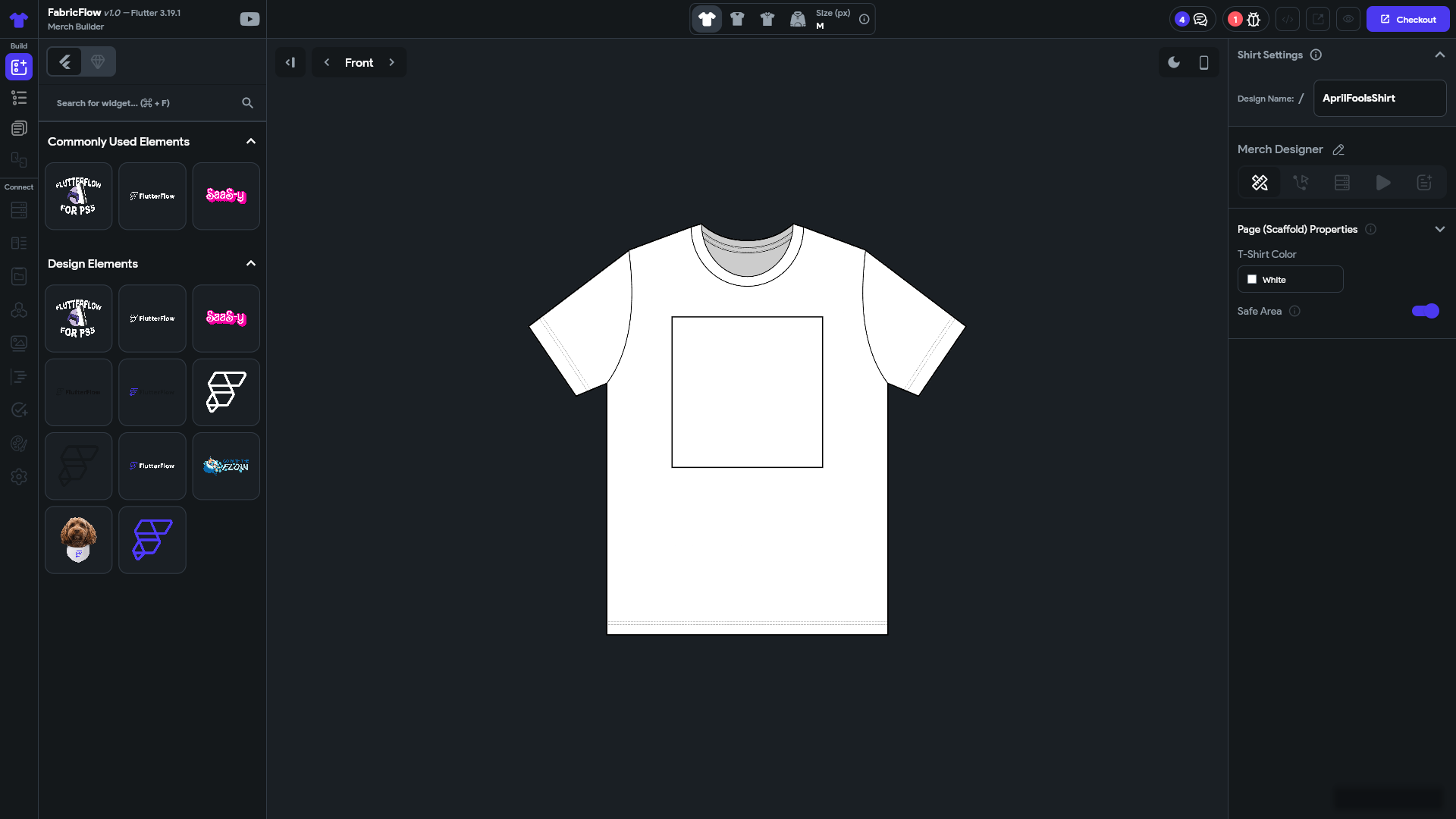Choose the dark FlutterFlow logo mark element

pyautogui.click(x=79, y=466)
